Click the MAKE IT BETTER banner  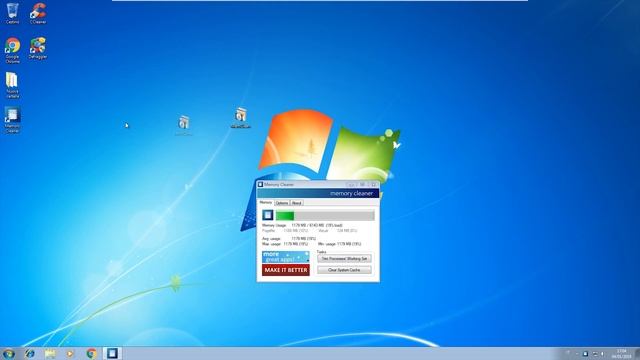pyautogui.click(x=286, y=270)
